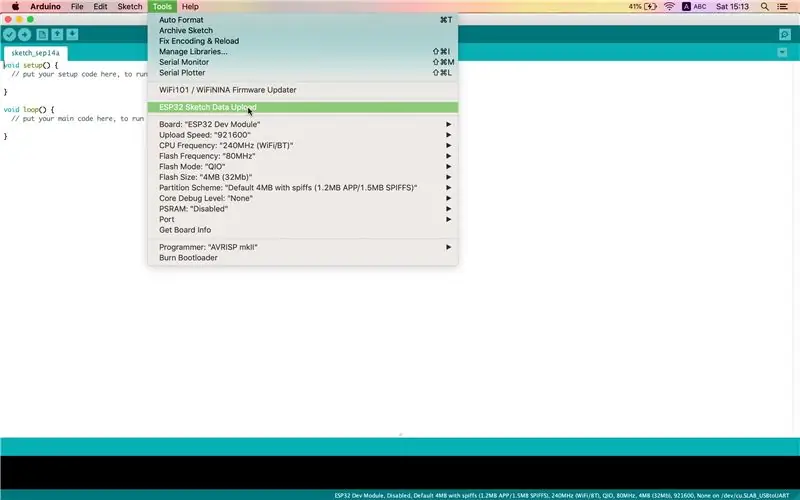
Task: Click the Apple menu icon
Action: (15, 7)
